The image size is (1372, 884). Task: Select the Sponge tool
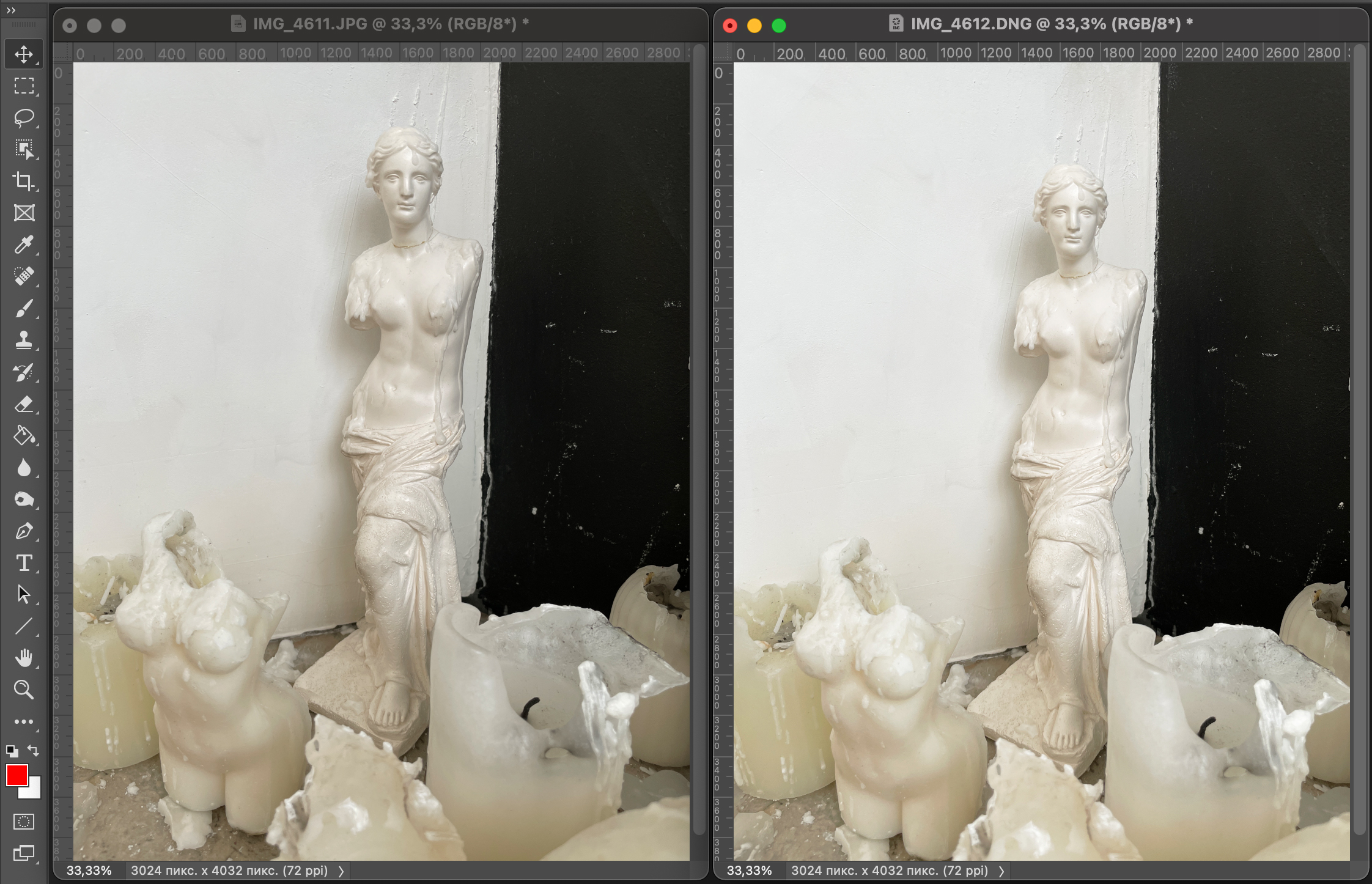pos(24,499)
